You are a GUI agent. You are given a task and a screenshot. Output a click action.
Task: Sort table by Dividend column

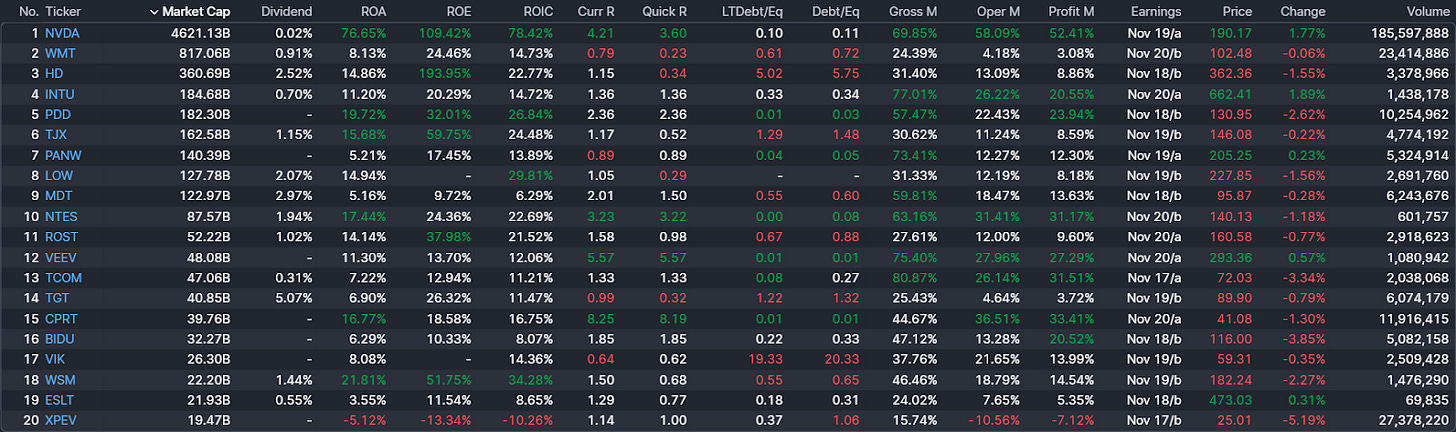click(286, 12)
